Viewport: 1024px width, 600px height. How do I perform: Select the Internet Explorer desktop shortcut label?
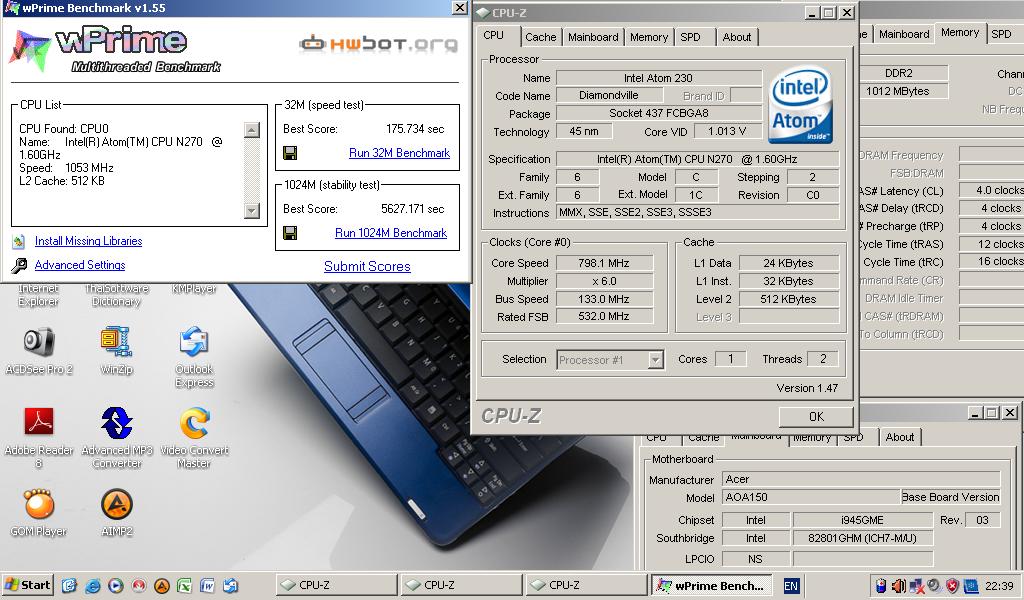pyautogui.click(x=39, y=294)
